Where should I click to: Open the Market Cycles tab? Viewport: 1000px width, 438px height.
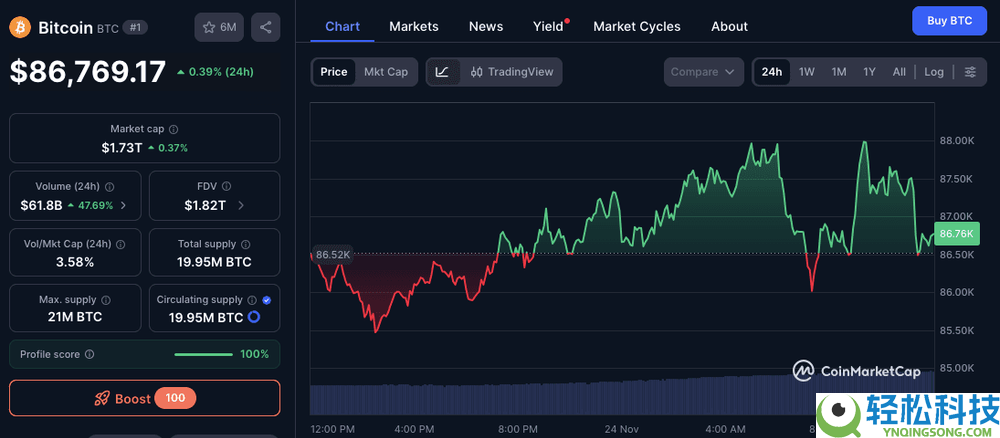636,26
